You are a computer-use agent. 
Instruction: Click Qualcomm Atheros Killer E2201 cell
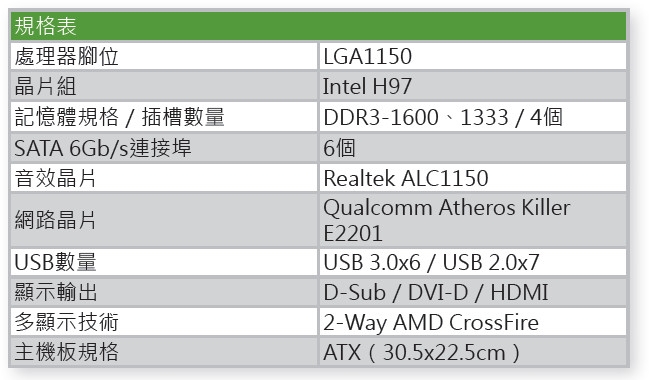472,220
